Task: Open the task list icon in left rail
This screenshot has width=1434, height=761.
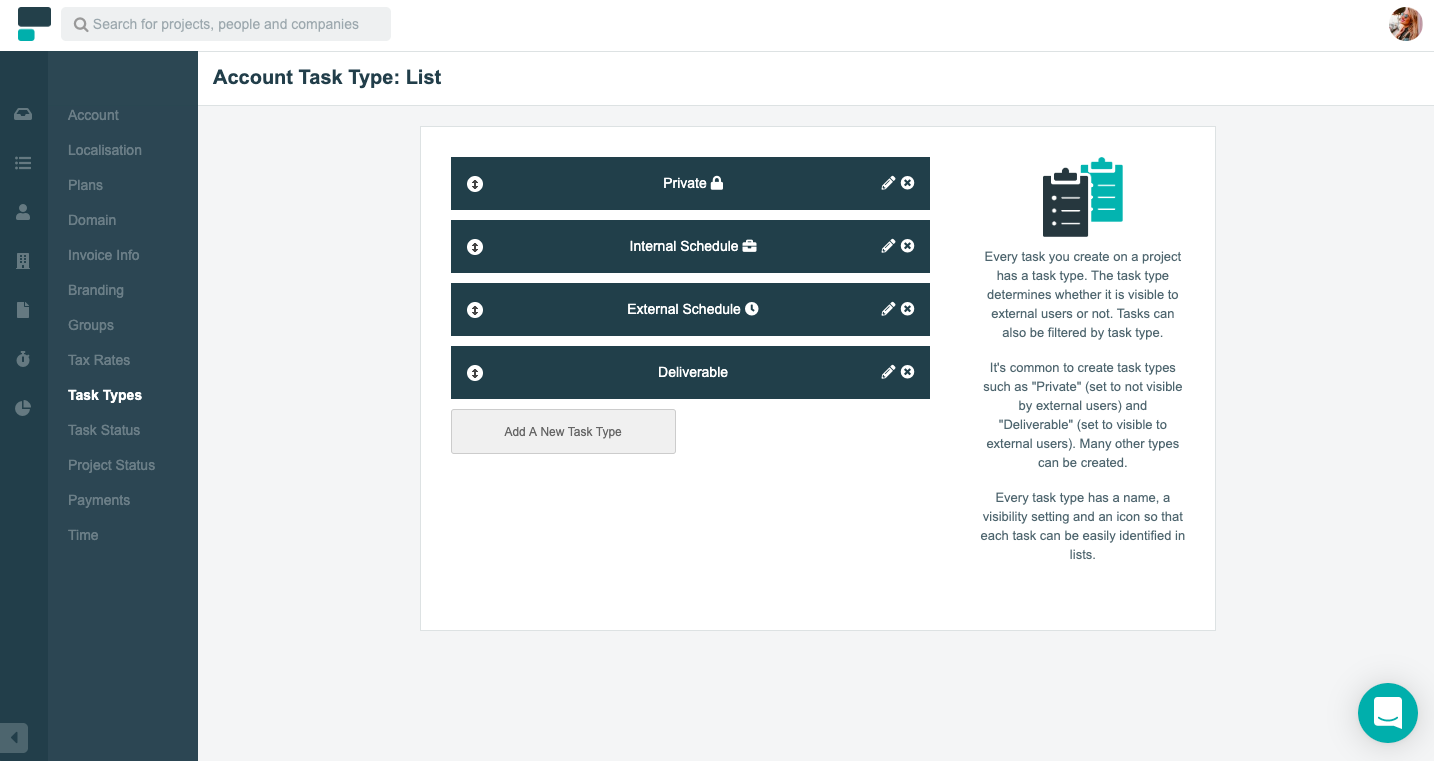Action: click(23, 163)
